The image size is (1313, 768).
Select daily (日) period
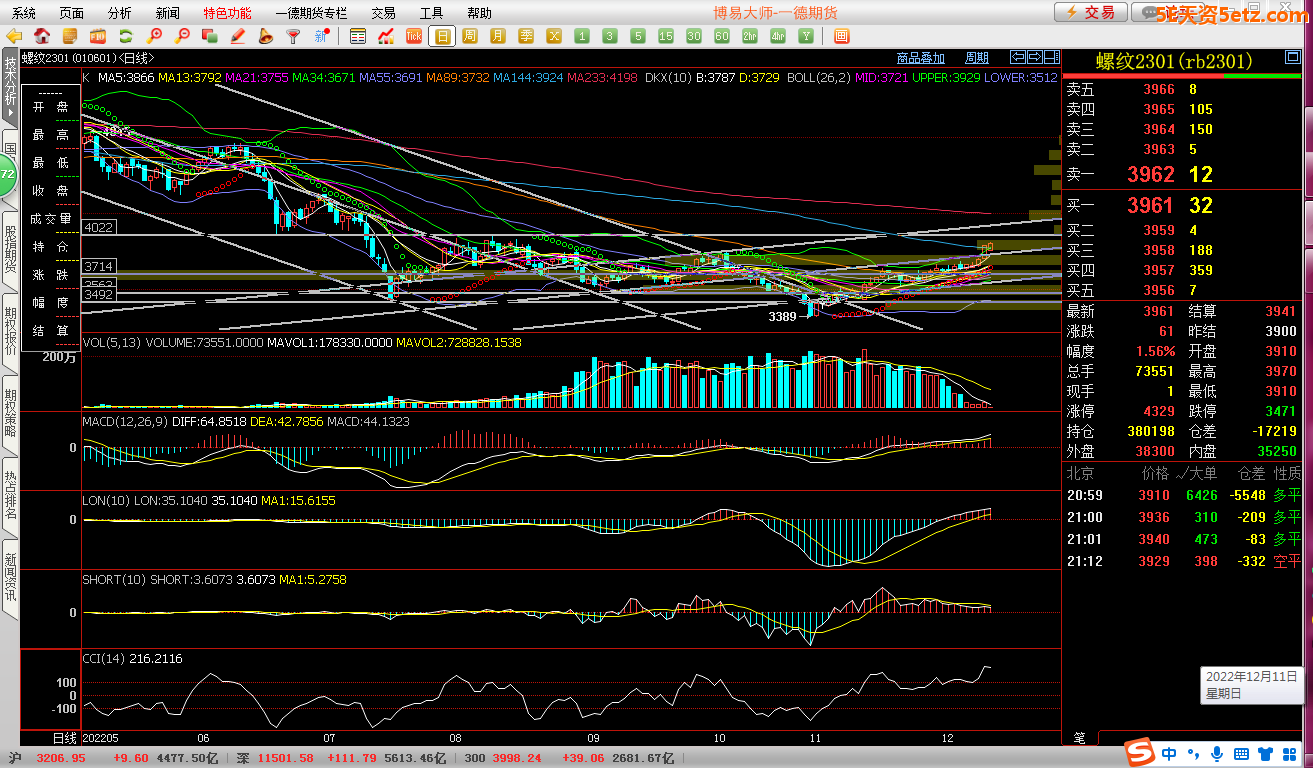[x=443, y=36]
